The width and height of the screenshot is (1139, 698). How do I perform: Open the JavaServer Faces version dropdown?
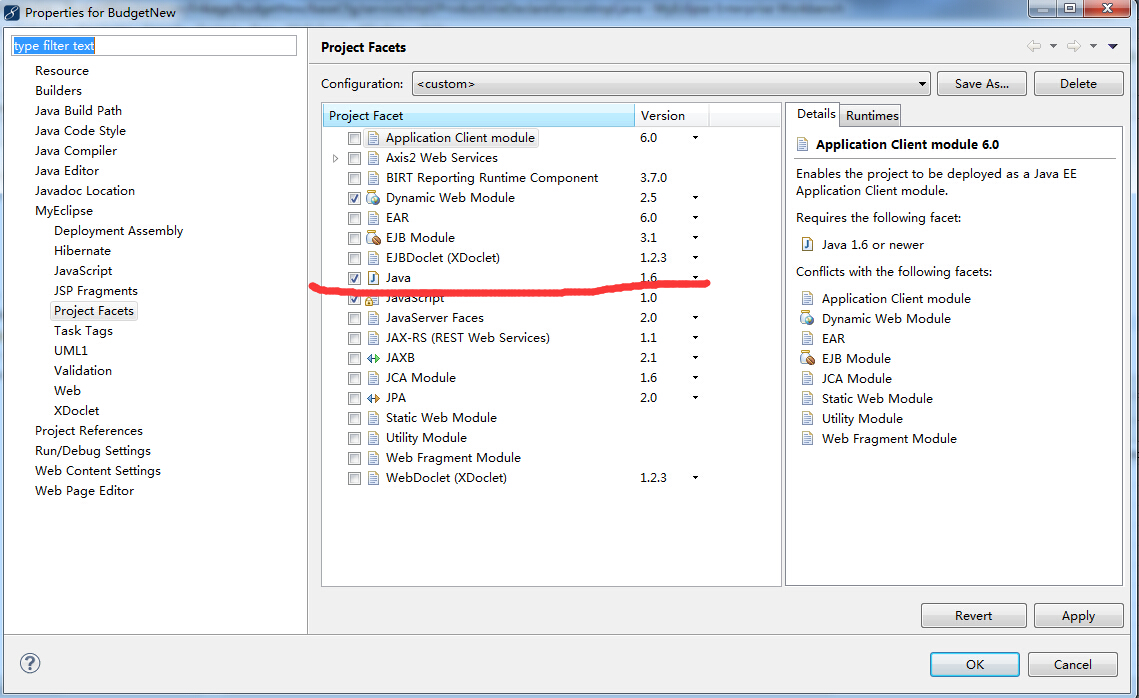[695, 317]
